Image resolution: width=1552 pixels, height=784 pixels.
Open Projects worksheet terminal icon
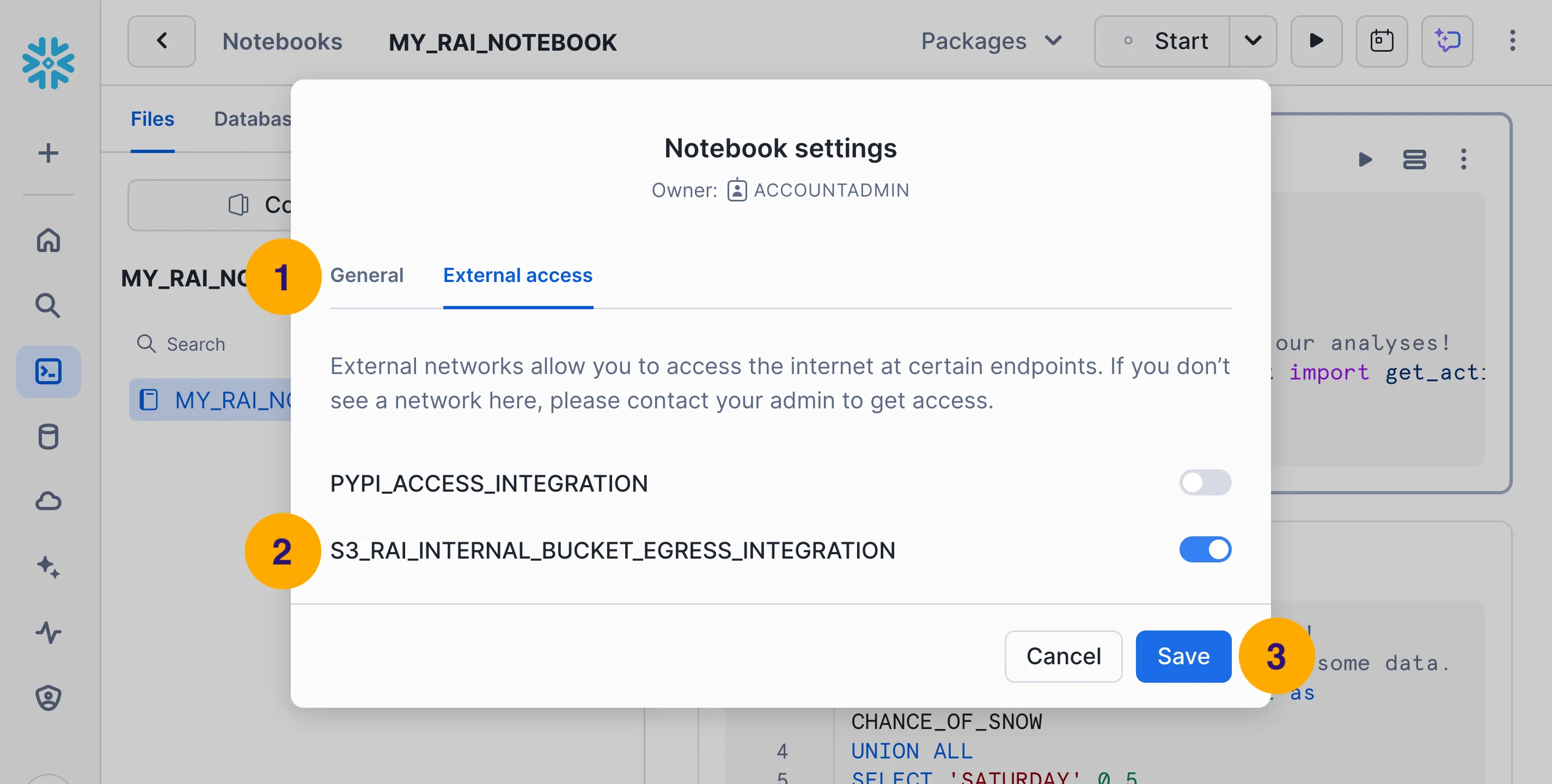48,371
